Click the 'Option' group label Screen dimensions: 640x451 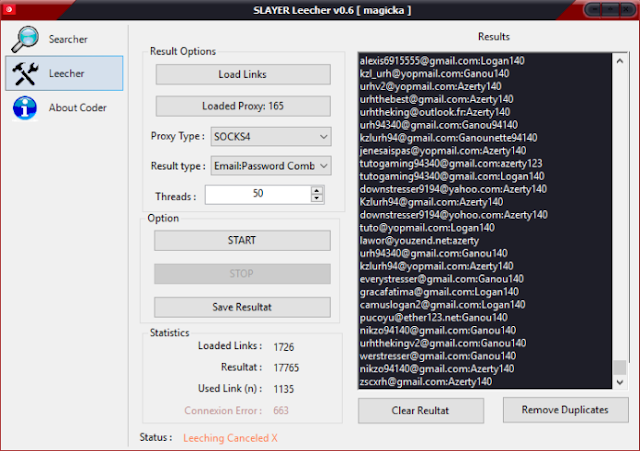tap(163, 218)
